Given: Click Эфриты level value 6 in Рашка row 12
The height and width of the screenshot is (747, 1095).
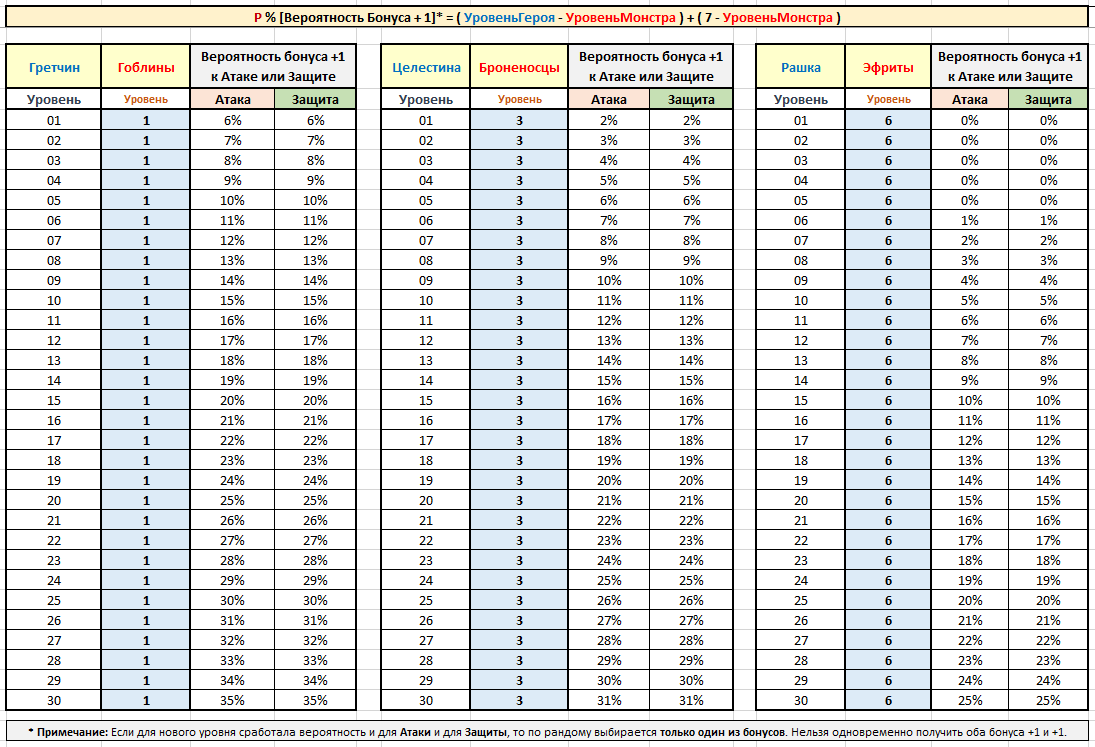Looking at the screenshot, I should [888, 340].
